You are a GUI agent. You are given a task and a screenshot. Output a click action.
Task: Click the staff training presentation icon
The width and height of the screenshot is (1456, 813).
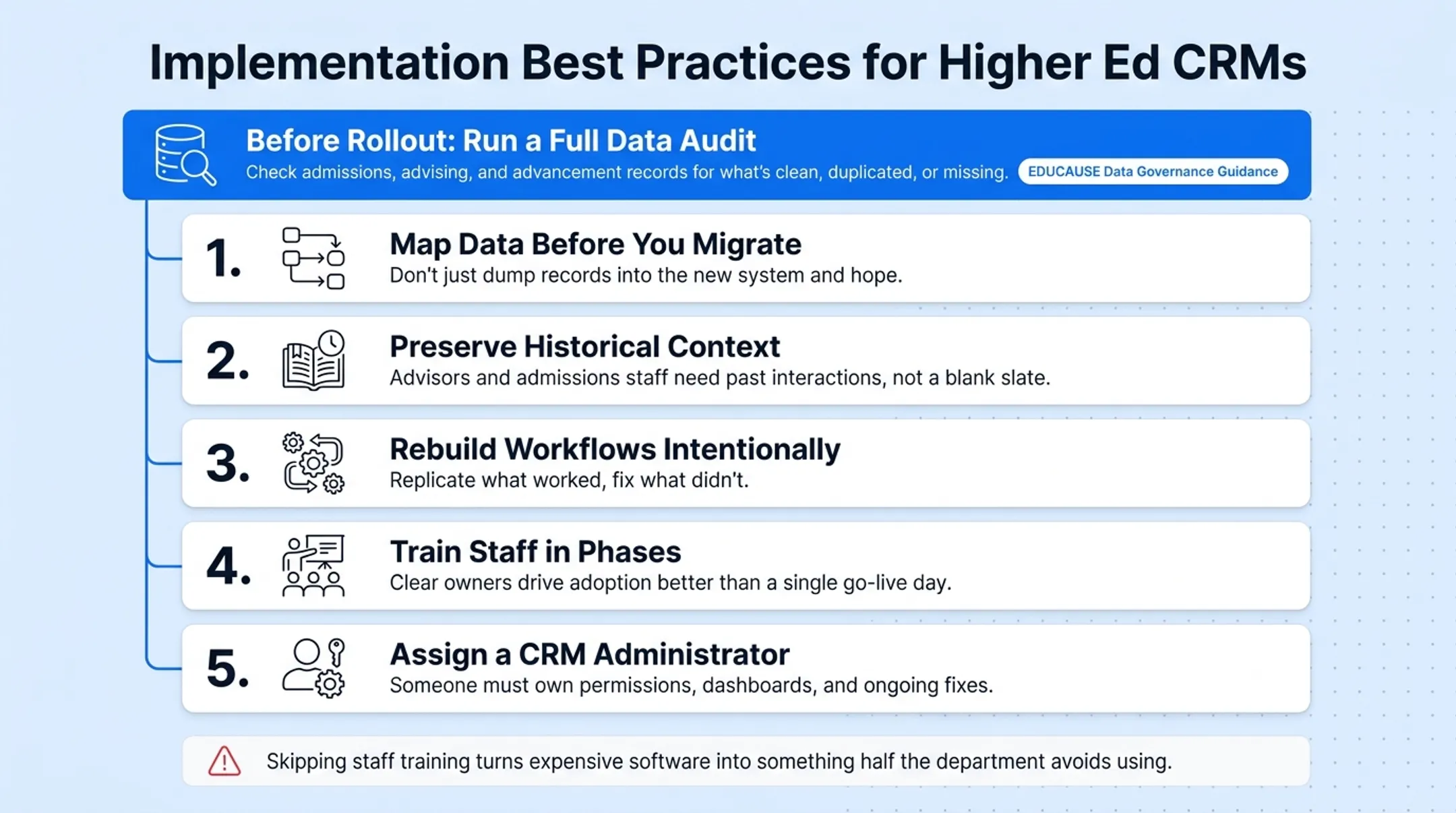pos(313,566)
